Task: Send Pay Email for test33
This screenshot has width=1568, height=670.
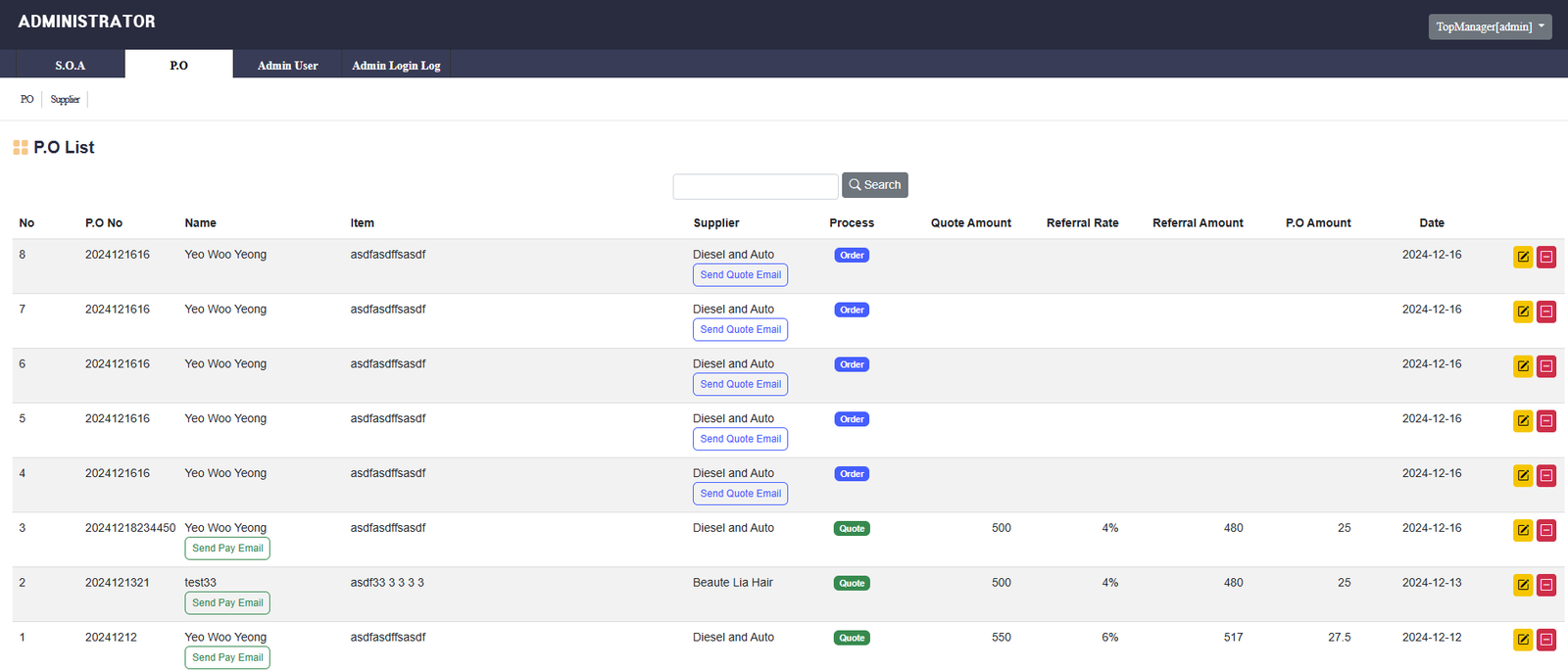Action: tap(227, 603)
